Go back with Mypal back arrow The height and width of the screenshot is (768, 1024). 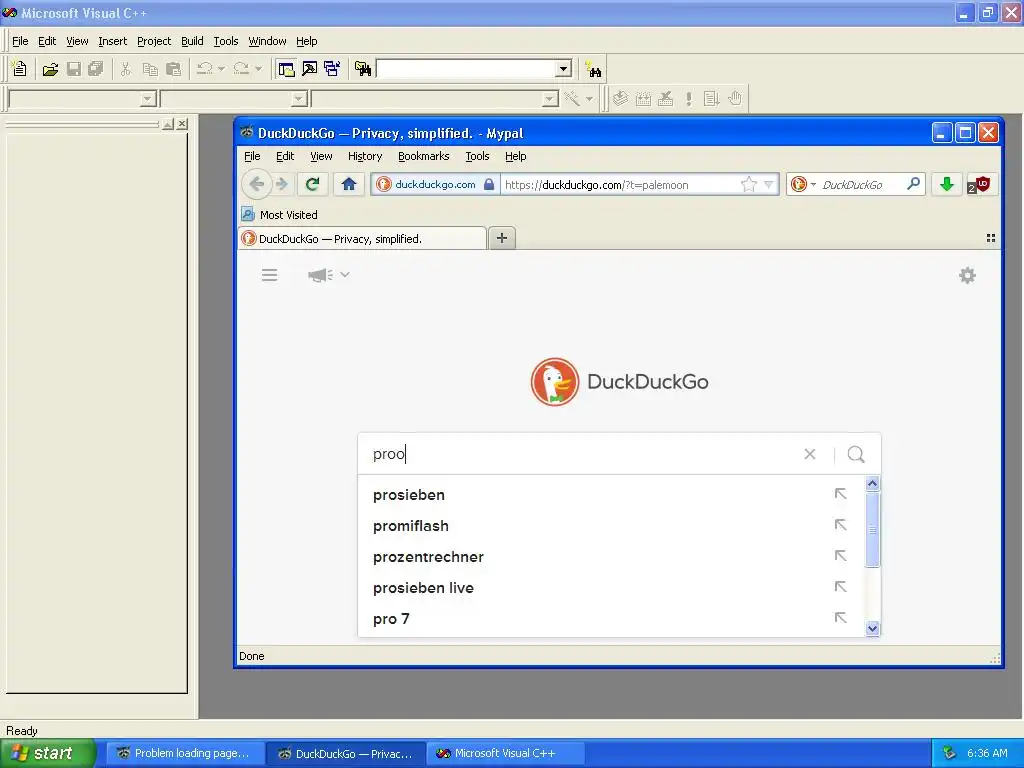point(257,184)
